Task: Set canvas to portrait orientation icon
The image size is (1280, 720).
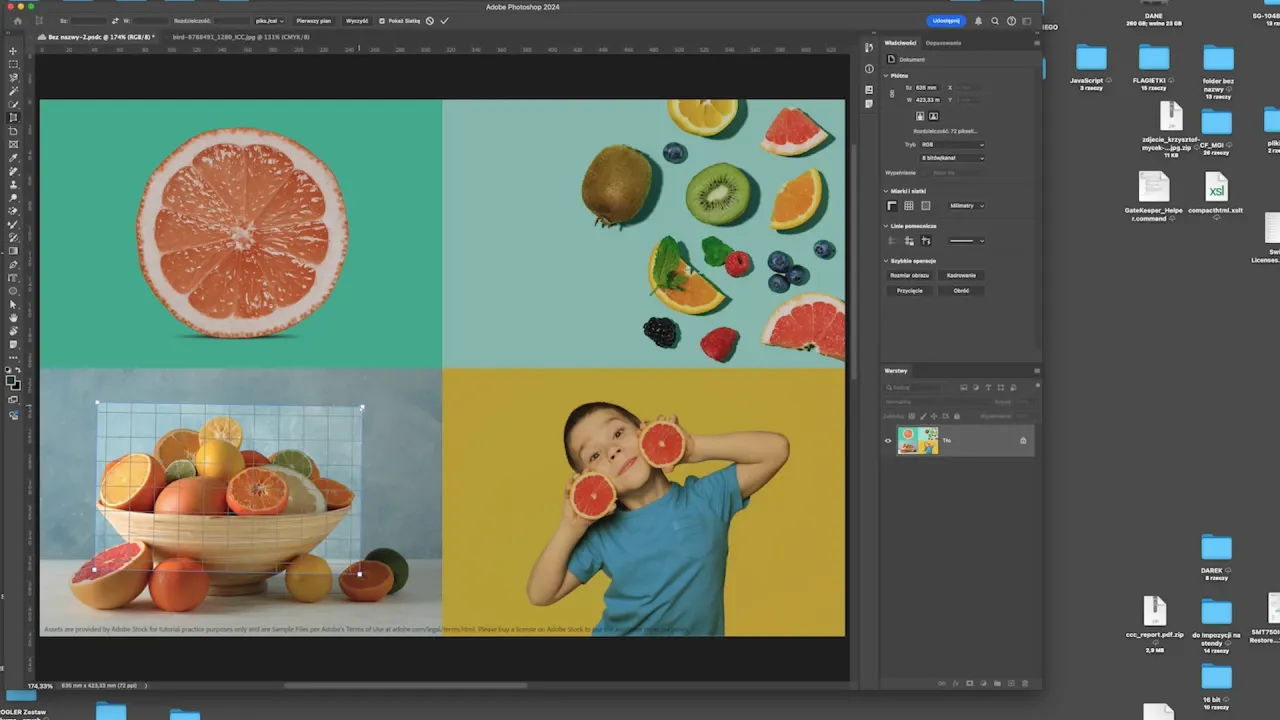Action: click(x=921, y=116)
